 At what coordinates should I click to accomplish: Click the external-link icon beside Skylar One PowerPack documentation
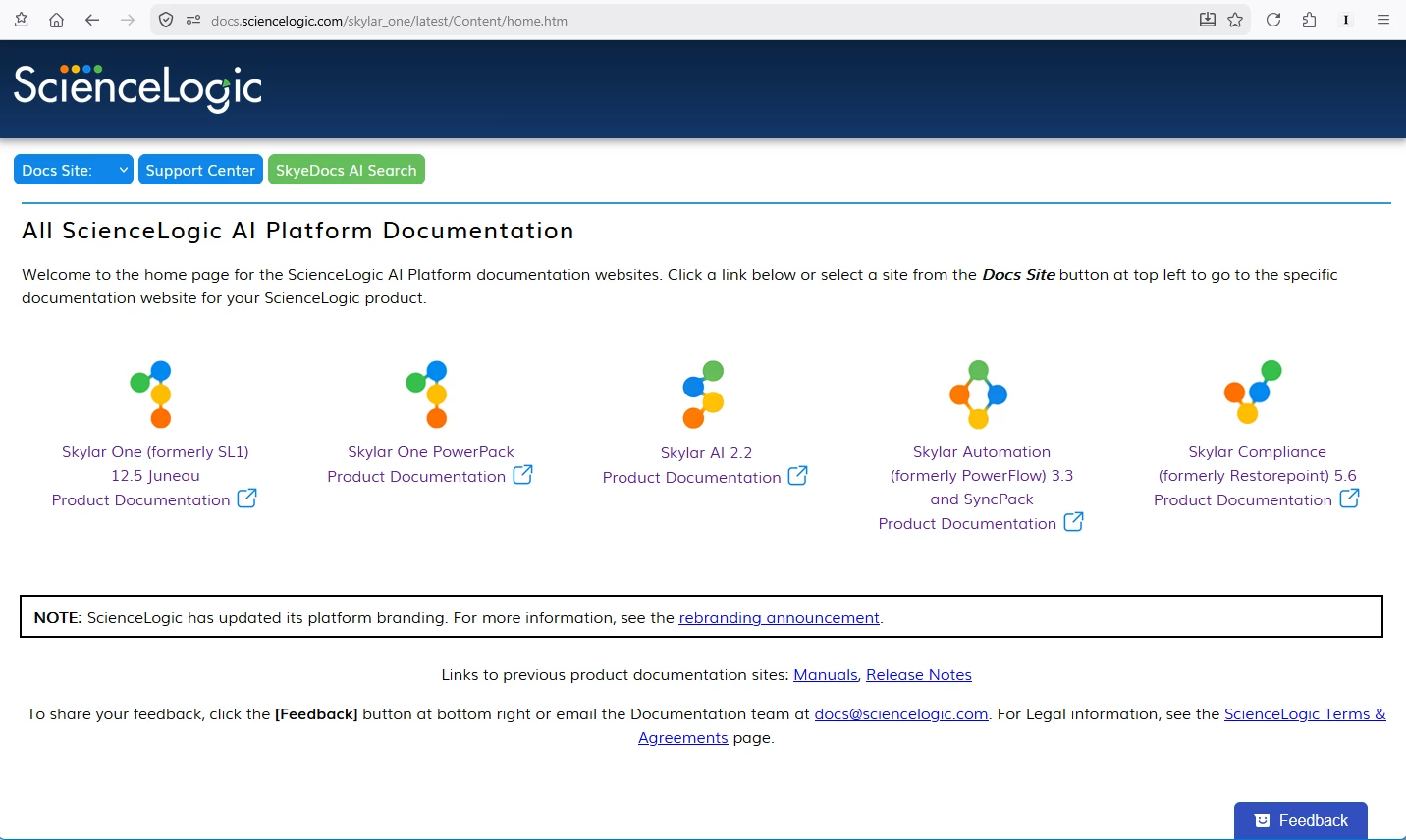523,475
